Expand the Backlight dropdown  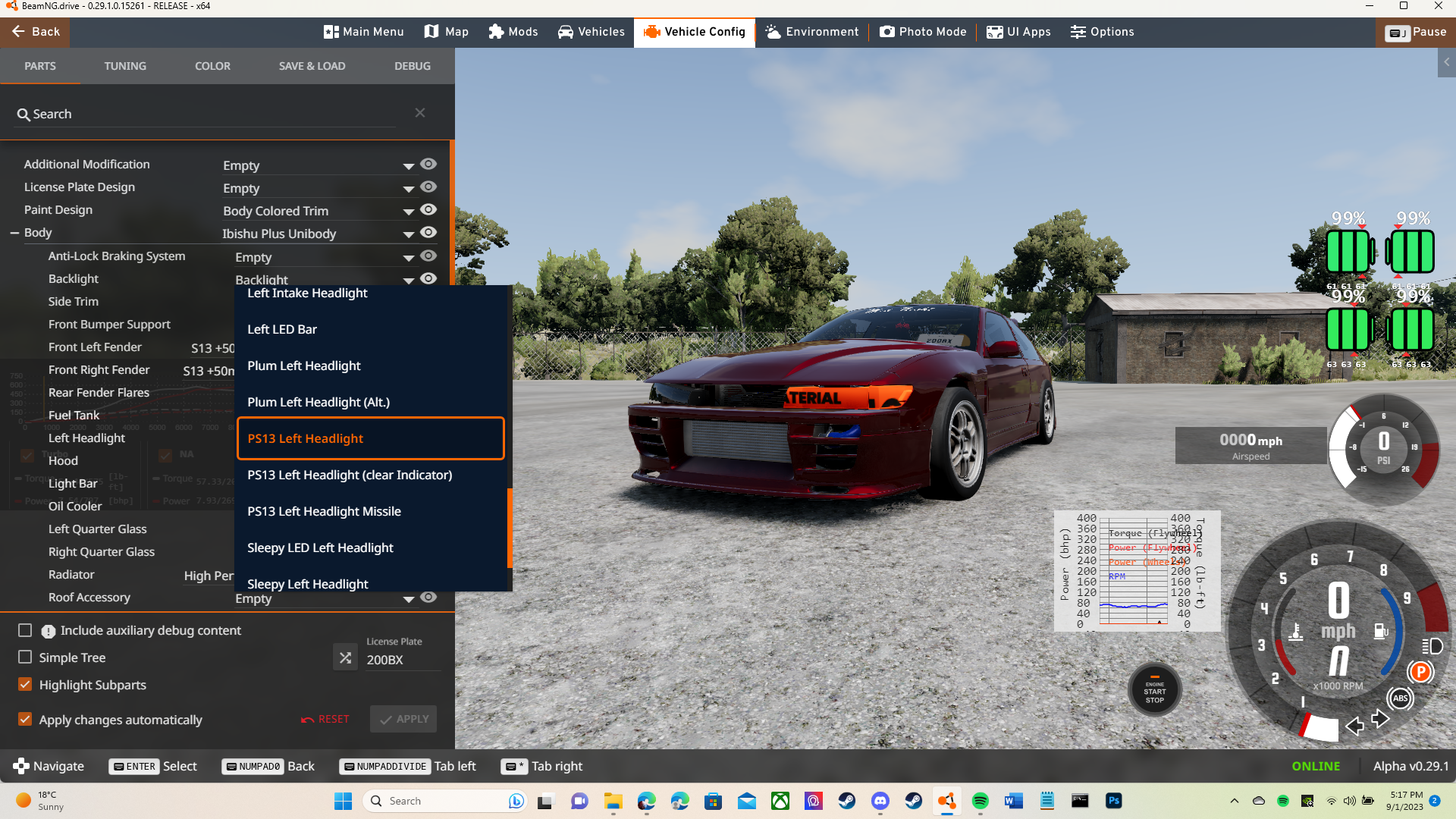point(409,280)
